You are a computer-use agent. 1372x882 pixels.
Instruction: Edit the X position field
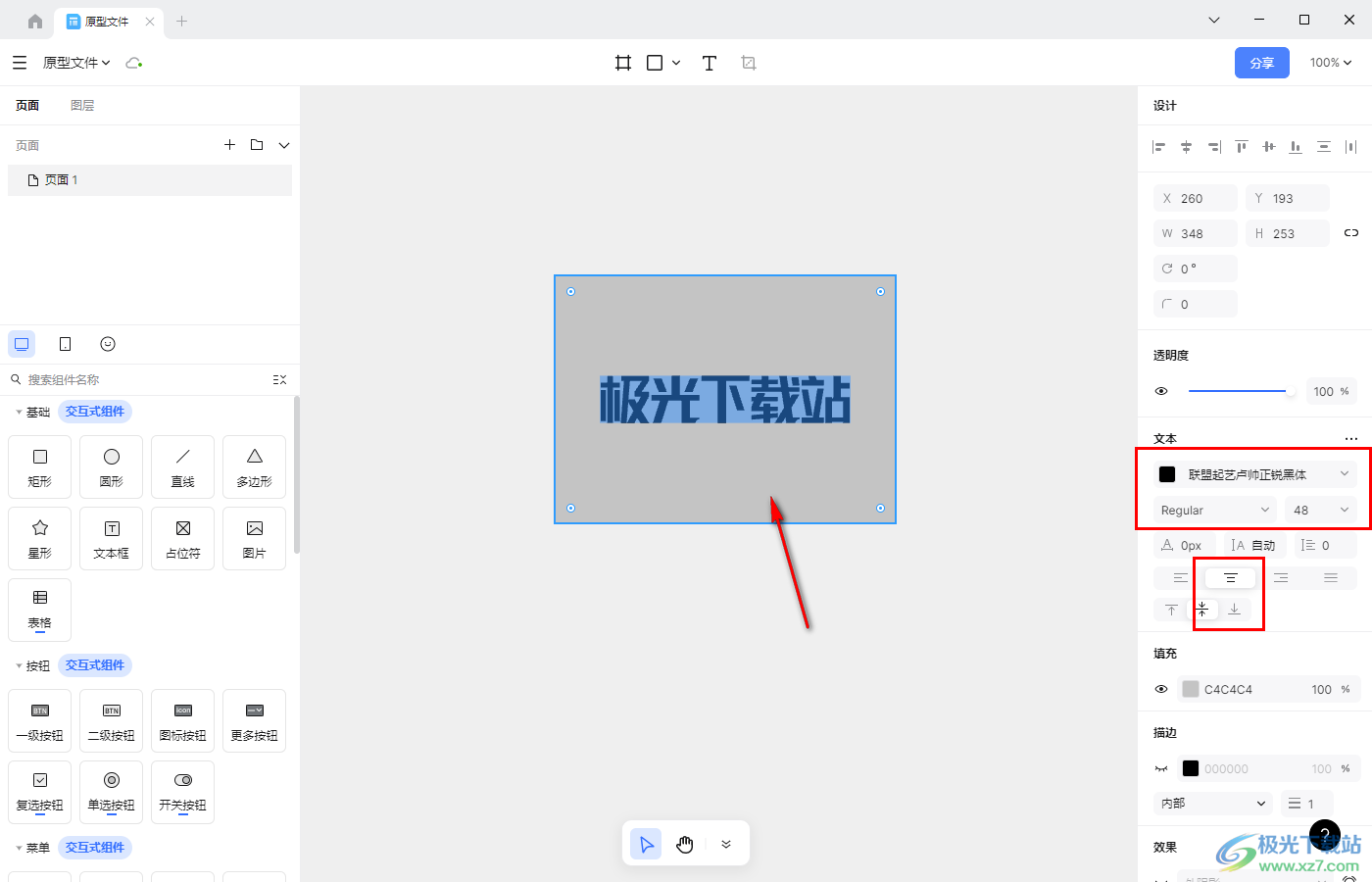pyautogui.click(x=1196, y=198)
